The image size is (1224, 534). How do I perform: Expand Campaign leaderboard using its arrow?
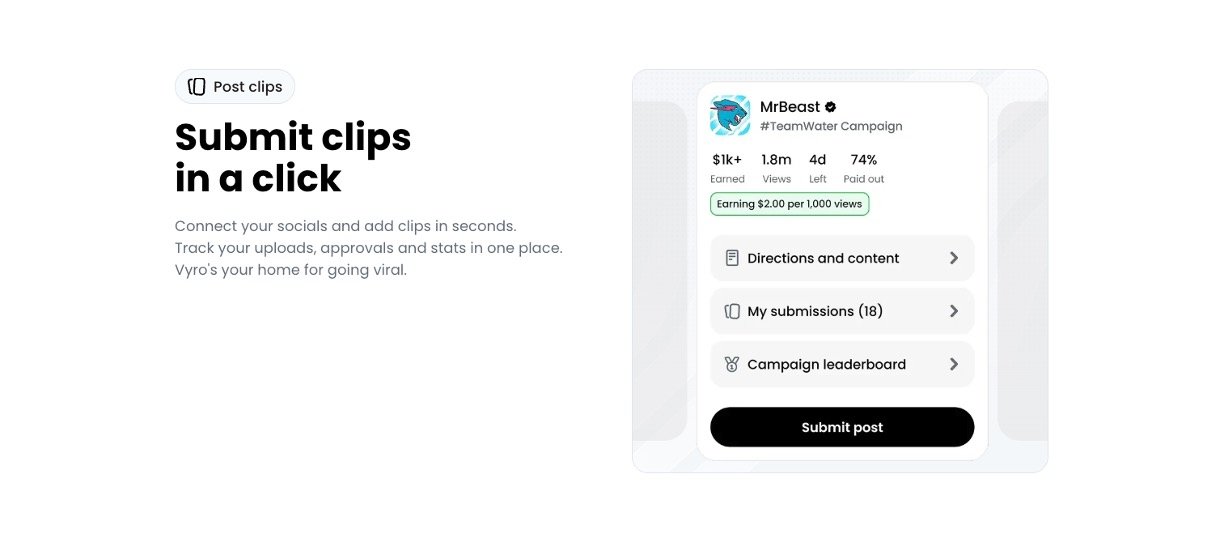tap(954, 365)
